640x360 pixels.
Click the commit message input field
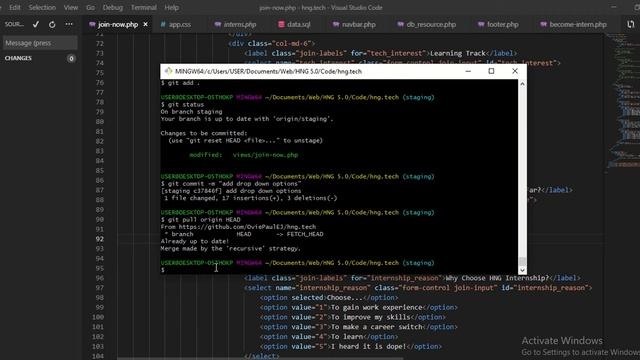point(40,43)
